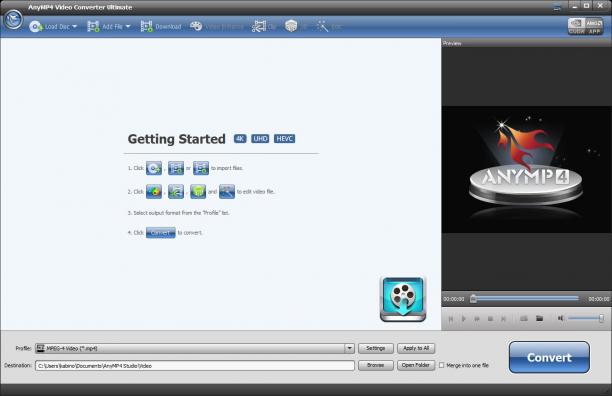The height and width of the screenshot is (396, 612).
Task: Enable Merge into one file checkbox
Action: coord(441,366)
